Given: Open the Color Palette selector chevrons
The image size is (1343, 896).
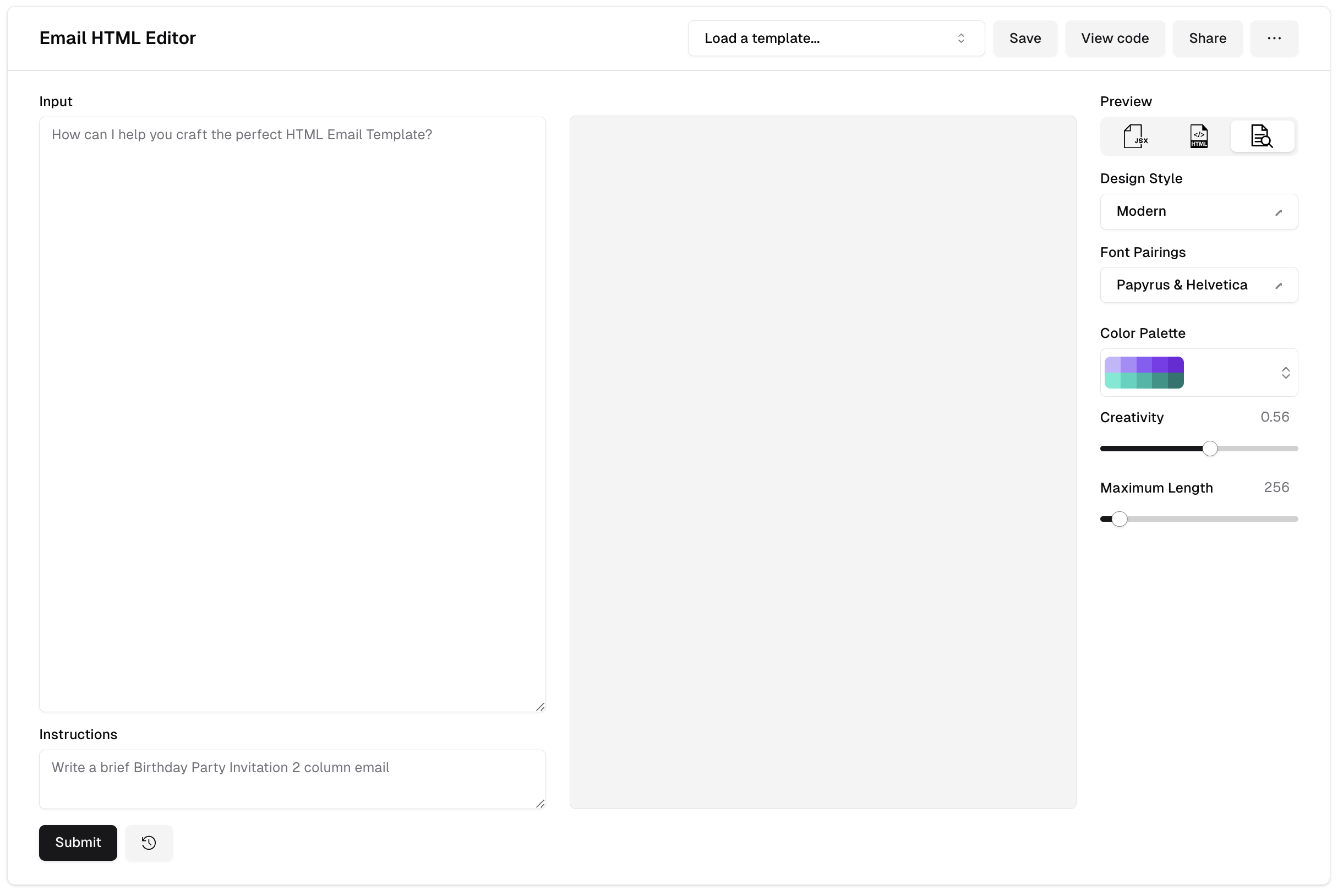Looking at the screenshot, I should coord(1286,373).
